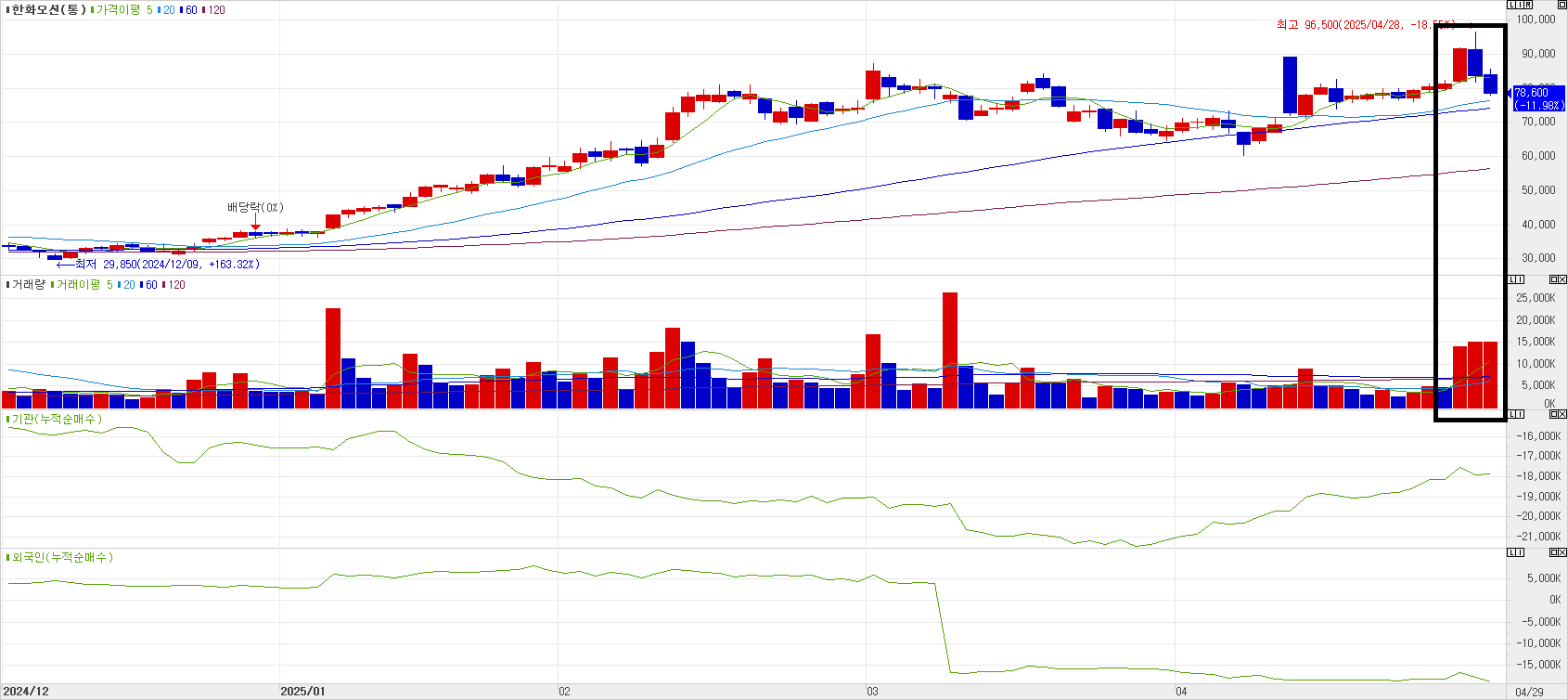This screenshot has height=700, width=1568.
Task: Click the green marker before 기관(누적순매수)
Action: 7,419
